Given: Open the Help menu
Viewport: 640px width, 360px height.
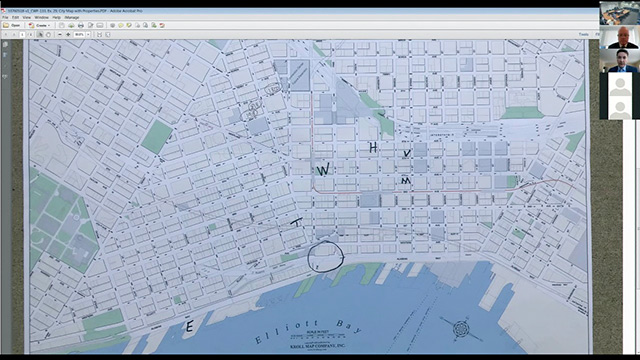Looking at the screenshot, I should [56, 18].
